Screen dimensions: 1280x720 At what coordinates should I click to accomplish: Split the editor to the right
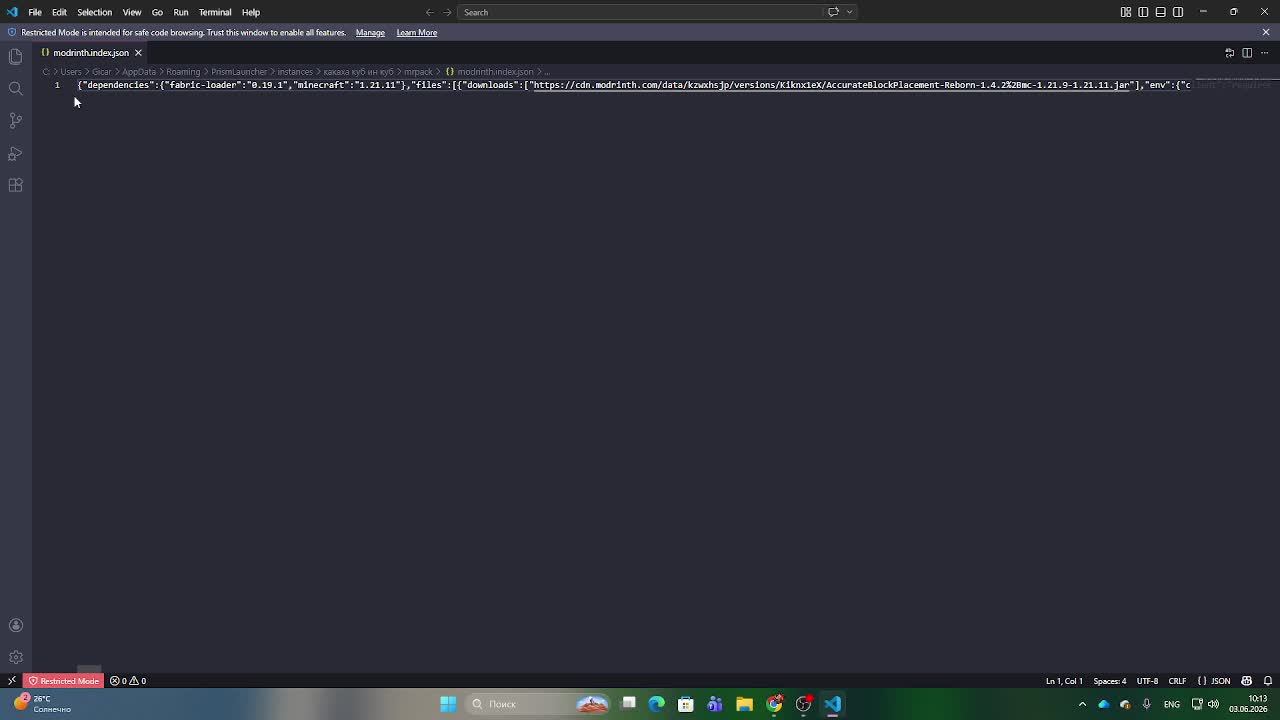1247,53
